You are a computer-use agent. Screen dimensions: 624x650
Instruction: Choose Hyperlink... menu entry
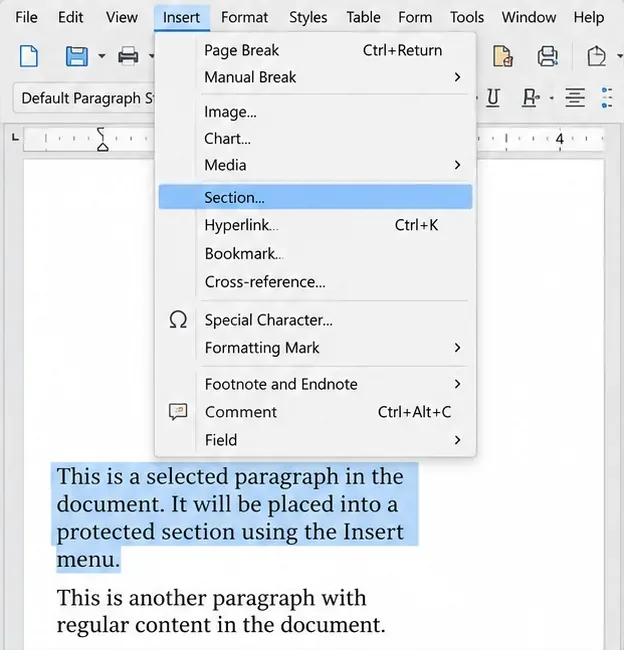pos(315,225)
